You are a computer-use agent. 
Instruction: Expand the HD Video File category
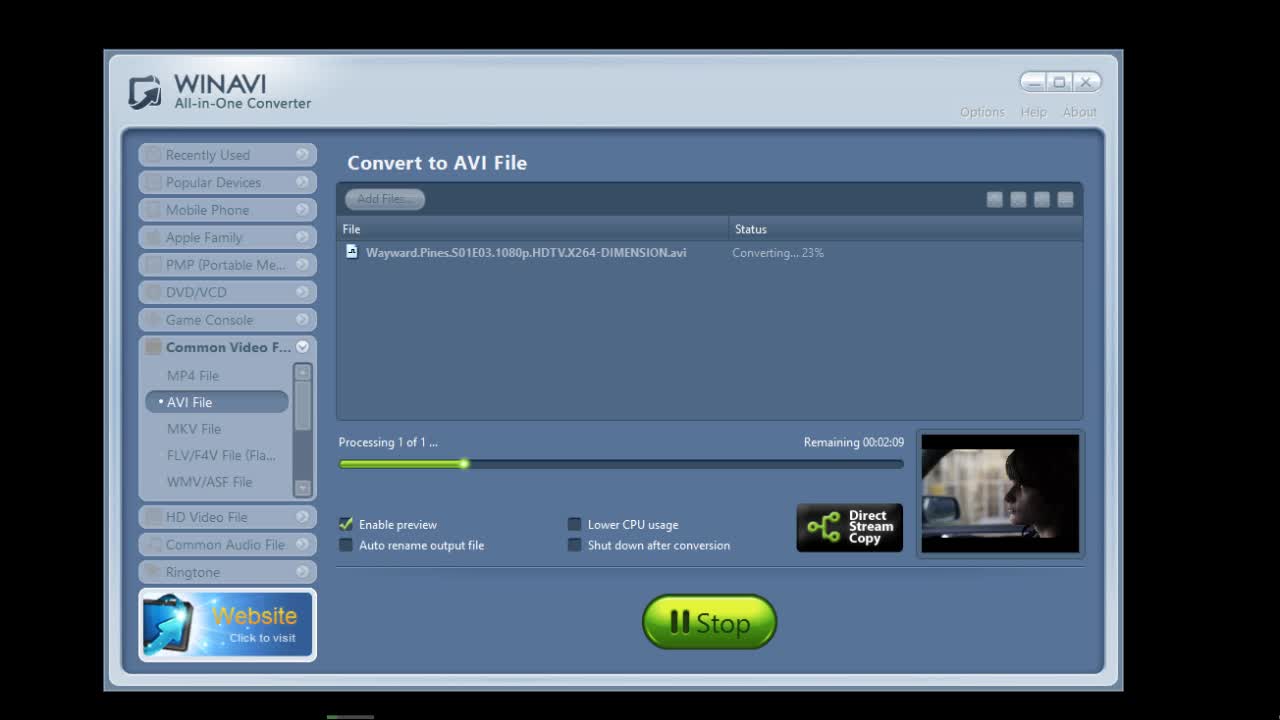point(227,517)
